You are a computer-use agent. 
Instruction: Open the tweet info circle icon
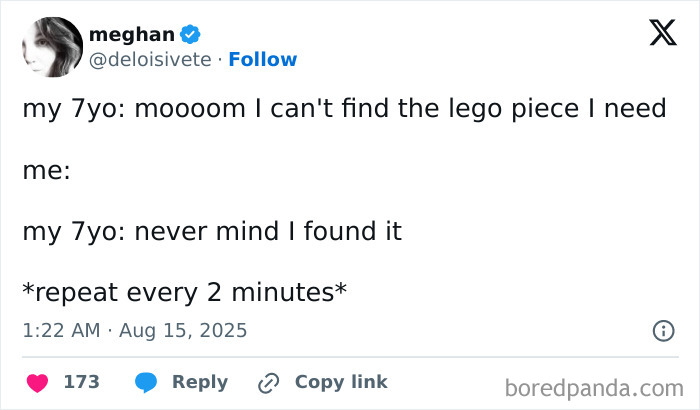click(662, 330)
